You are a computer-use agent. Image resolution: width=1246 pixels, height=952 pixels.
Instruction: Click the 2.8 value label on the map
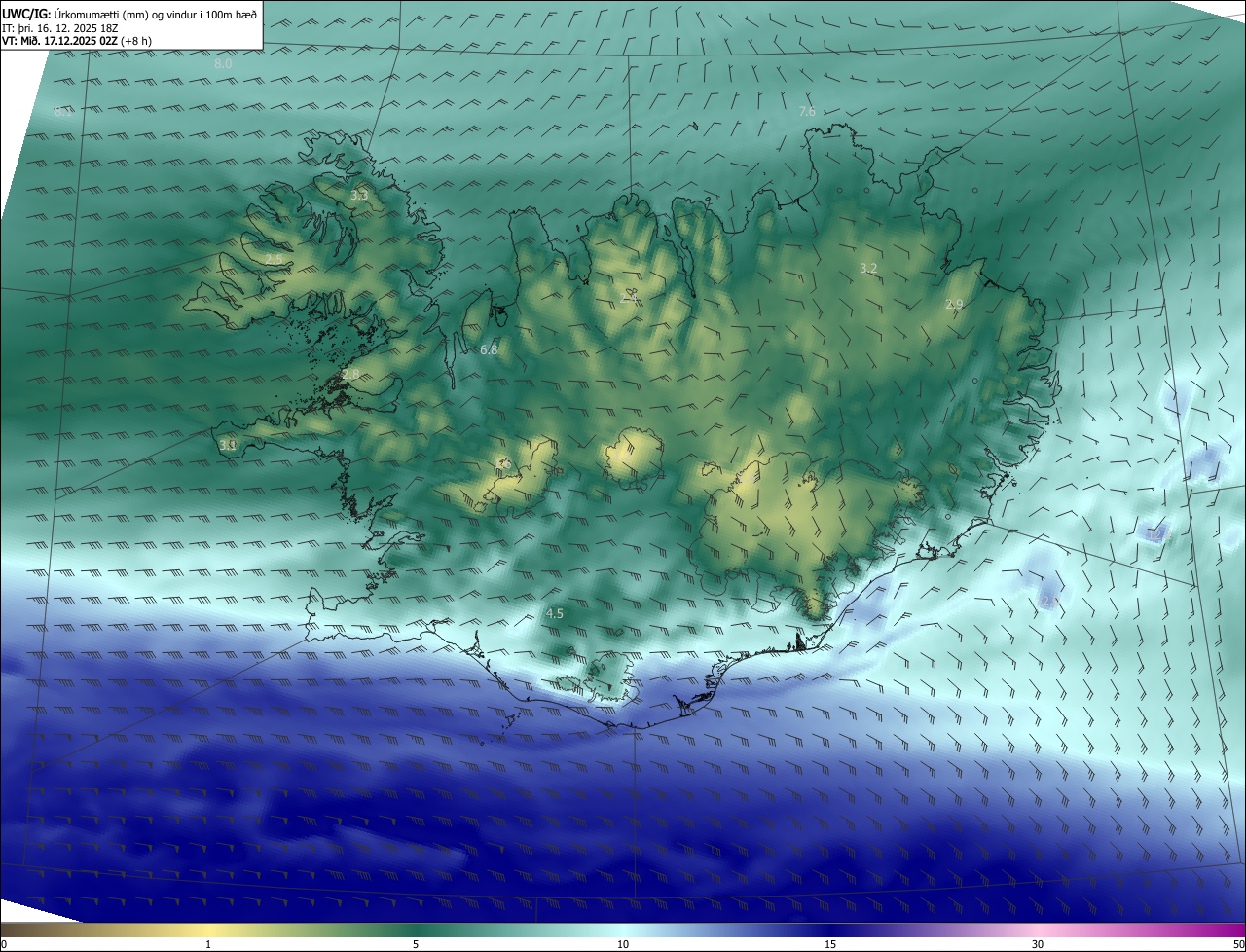point(350,375)
